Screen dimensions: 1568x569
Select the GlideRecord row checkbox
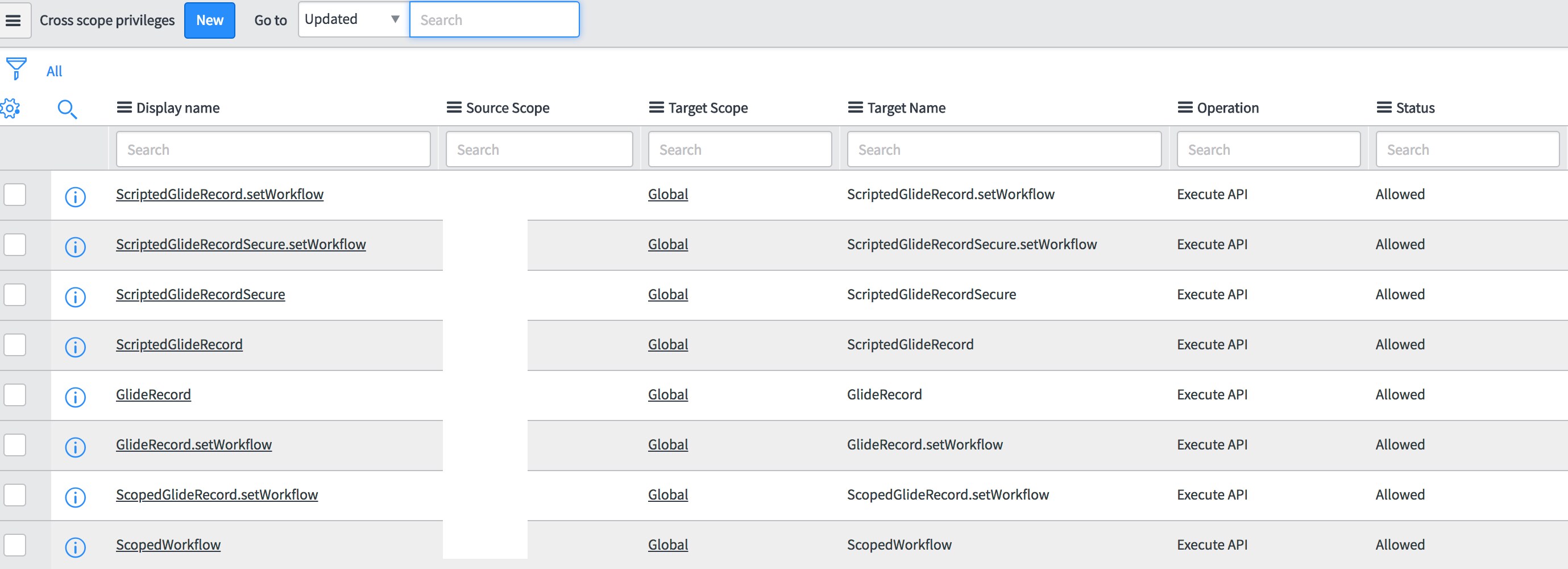point(15,395)
